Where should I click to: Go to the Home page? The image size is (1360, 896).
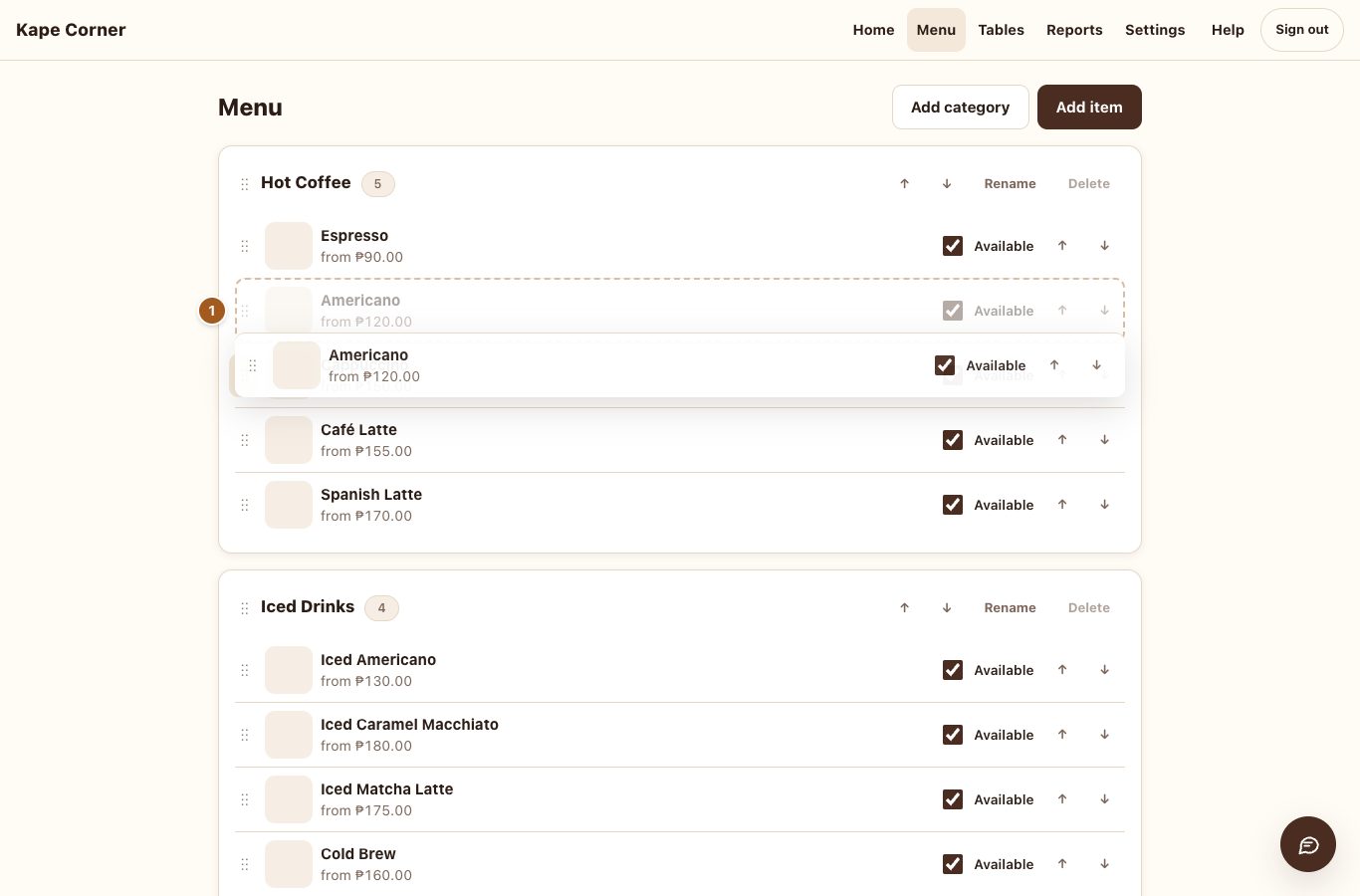tap(873, 30)
